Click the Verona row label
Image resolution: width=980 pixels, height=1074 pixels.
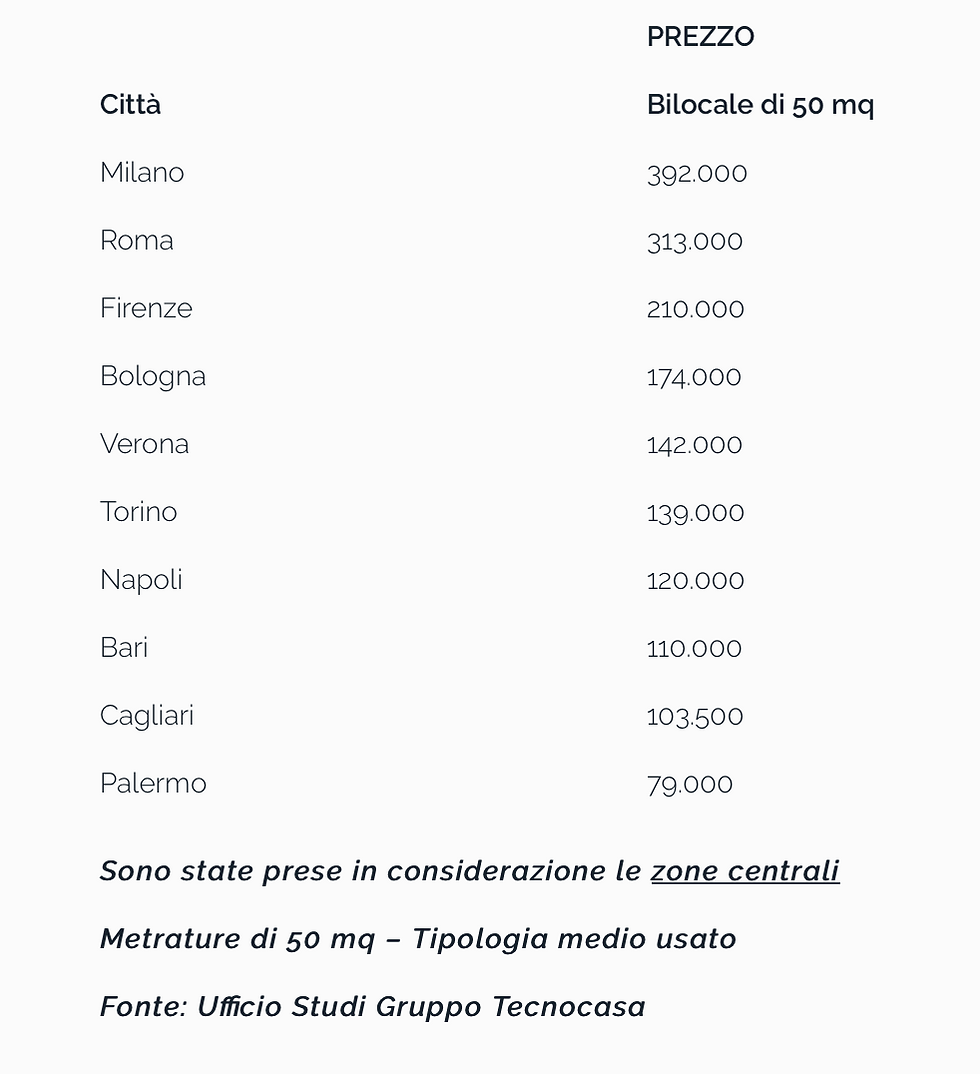pos(144,444)
